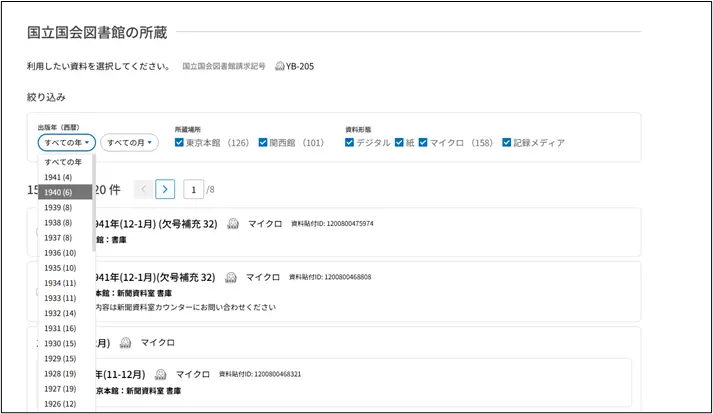Screen dimensions: 713x414
Task: Go to next results page arrow
Action: [x=165, y=189]
